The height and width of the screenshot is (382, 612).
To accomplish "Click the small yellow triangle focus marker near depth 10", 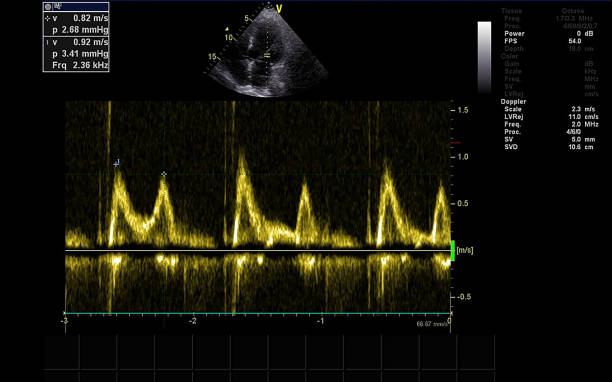I will (227, 28).
